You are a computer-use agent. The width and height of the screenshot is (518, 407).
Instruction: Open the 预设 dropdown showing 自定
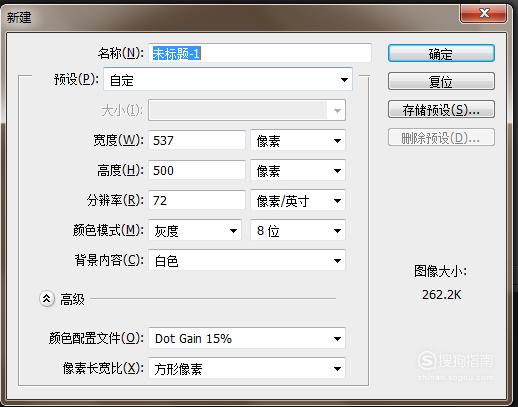[228, 80]
